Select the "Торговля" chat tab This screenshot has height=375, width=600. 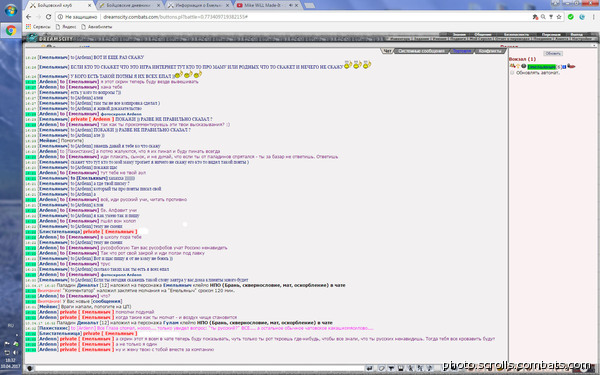(x=461, y=51)
